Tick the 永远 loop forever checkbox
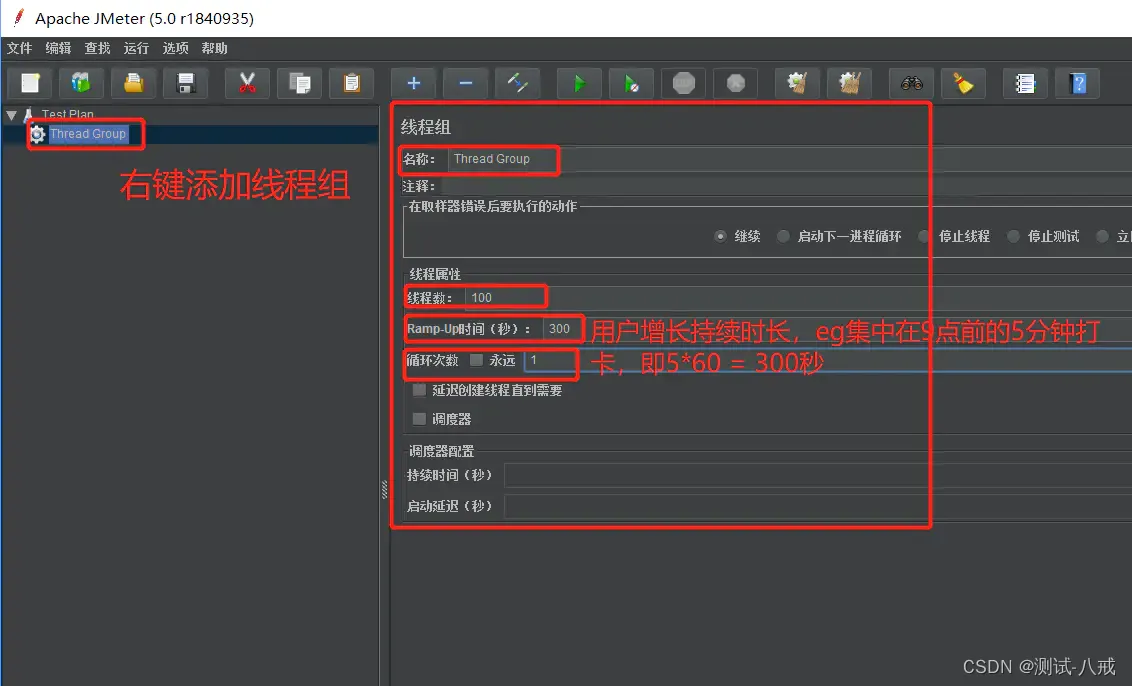 pyautogui.click(x=476, y=360)
